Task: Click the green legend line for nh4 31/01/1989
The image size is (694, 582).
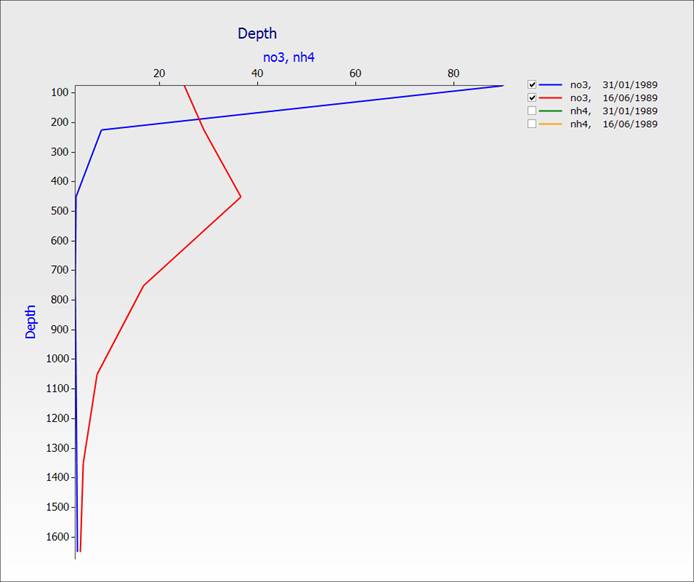Action: [x=551, y=111]
